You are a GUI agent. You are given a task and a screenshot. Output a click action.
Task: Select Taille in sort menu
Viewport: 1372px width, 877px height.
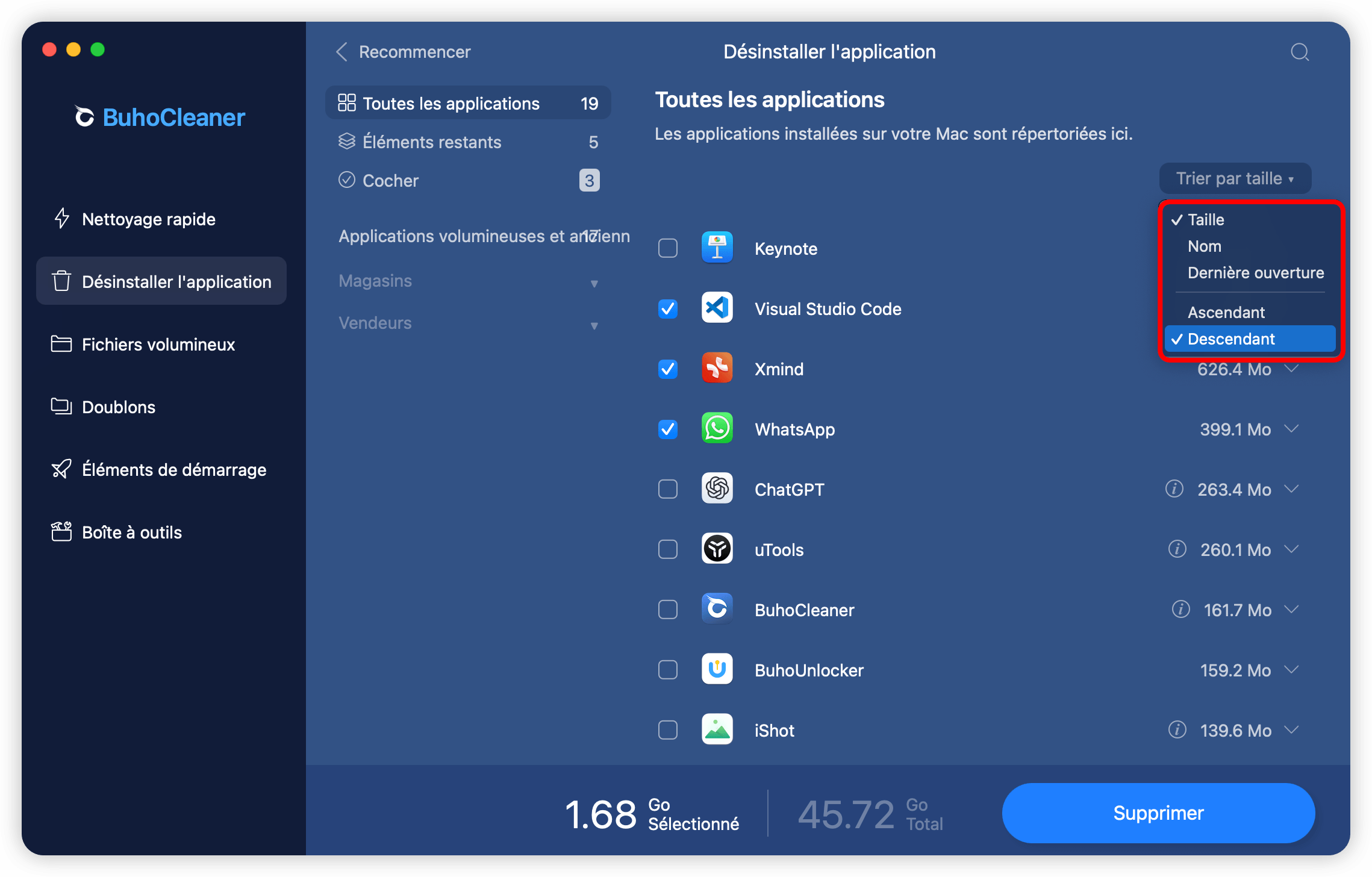(1250, 219)
